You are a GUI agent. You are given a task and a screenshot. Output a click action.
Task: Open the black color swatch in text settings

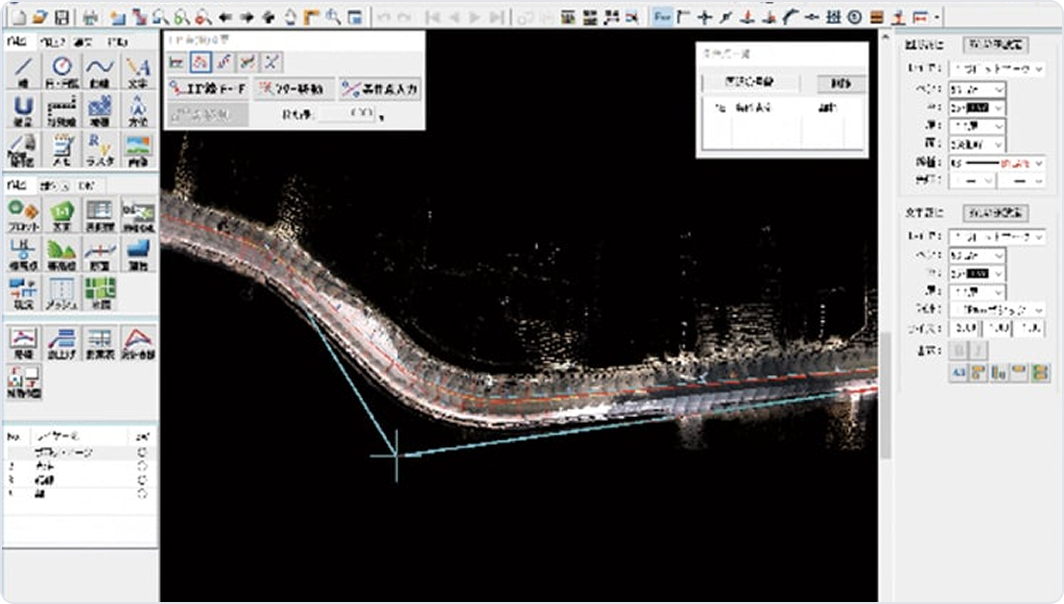click(977, 273)
